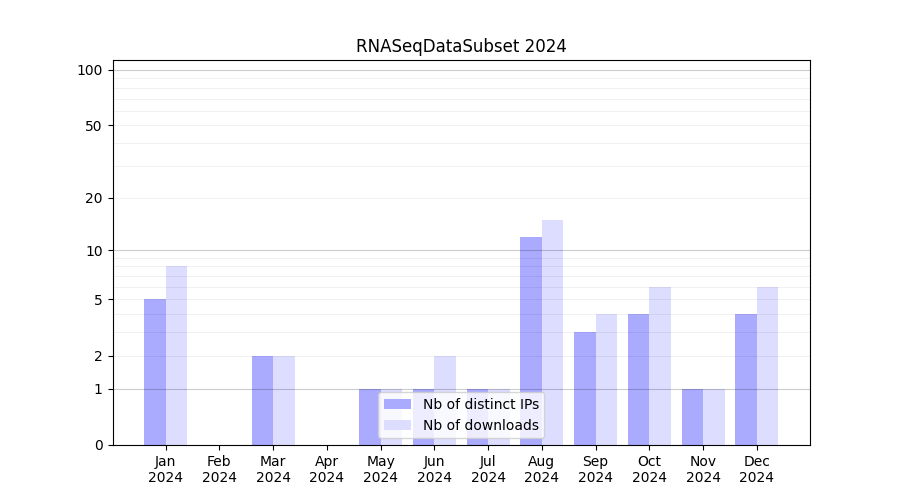Viewport: 900px width, 500px height.
Task: Click the Aug 2024 distinct IPs bar
Action: click(x=531, y=340)
